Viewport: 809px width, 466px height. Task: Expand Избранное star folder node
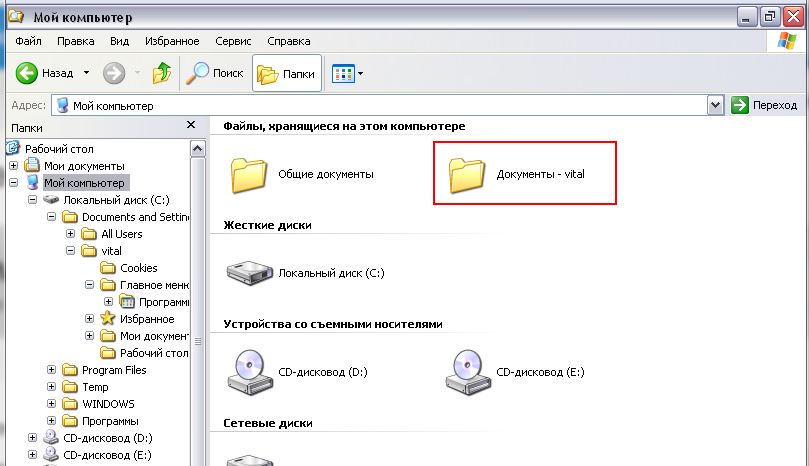coord(90,319)
